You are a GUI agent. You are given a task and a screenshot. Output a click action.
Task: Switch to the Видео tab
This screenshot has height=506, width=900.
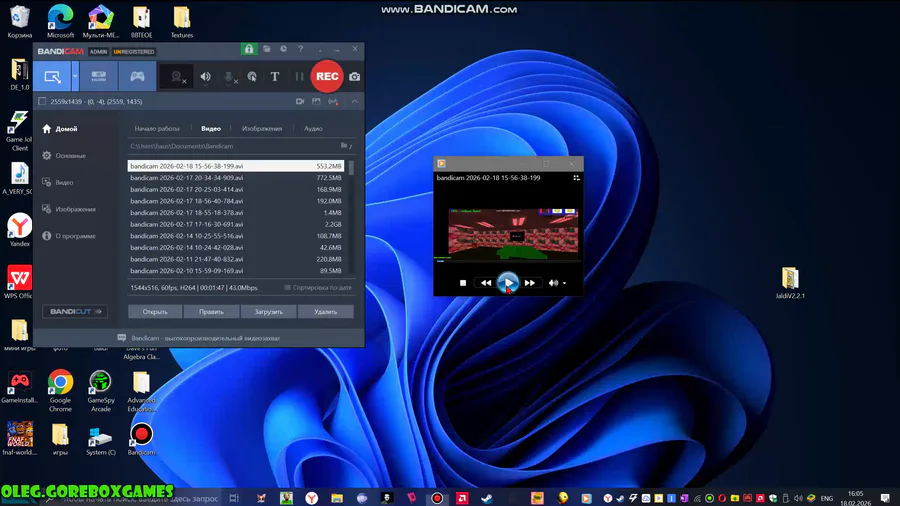tap(211, 129)
